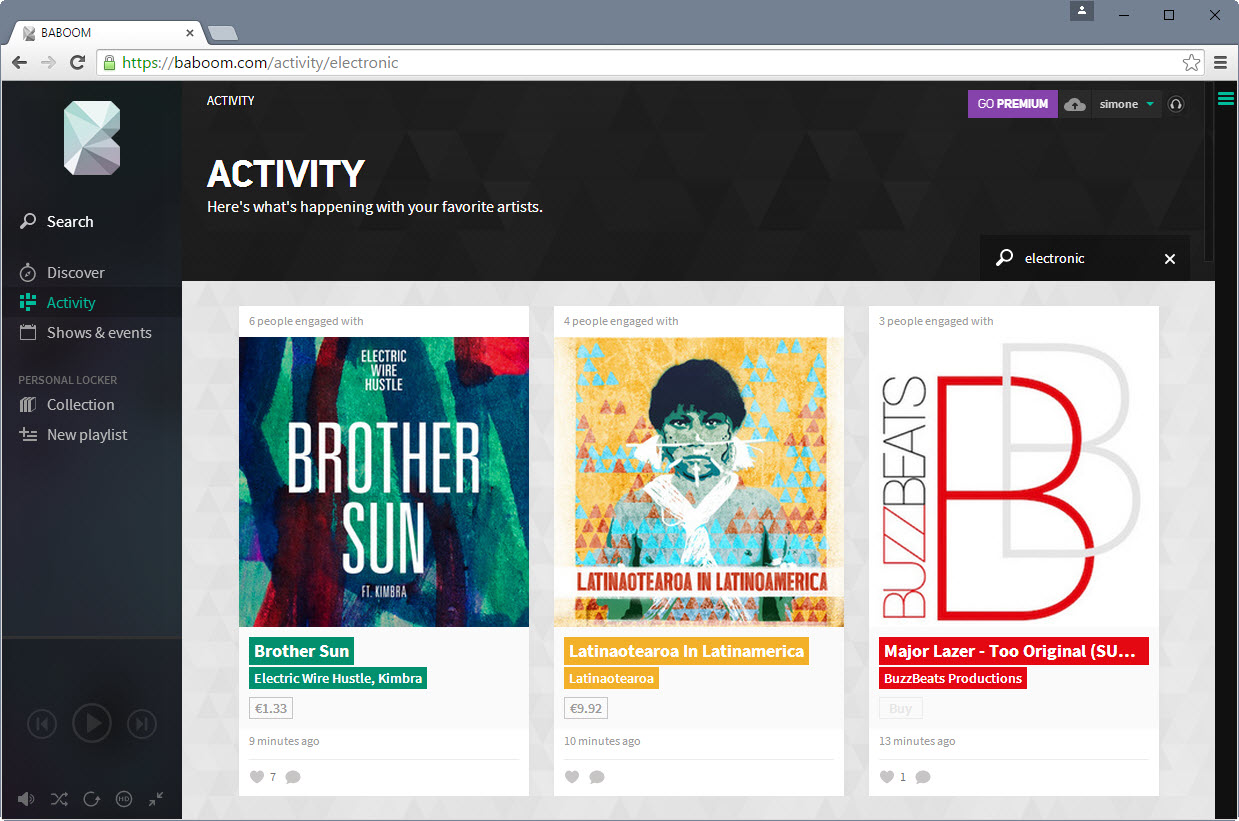Click '9 minutes ago' timestamp
This screenshot has width=1239, height=821.
284,741
